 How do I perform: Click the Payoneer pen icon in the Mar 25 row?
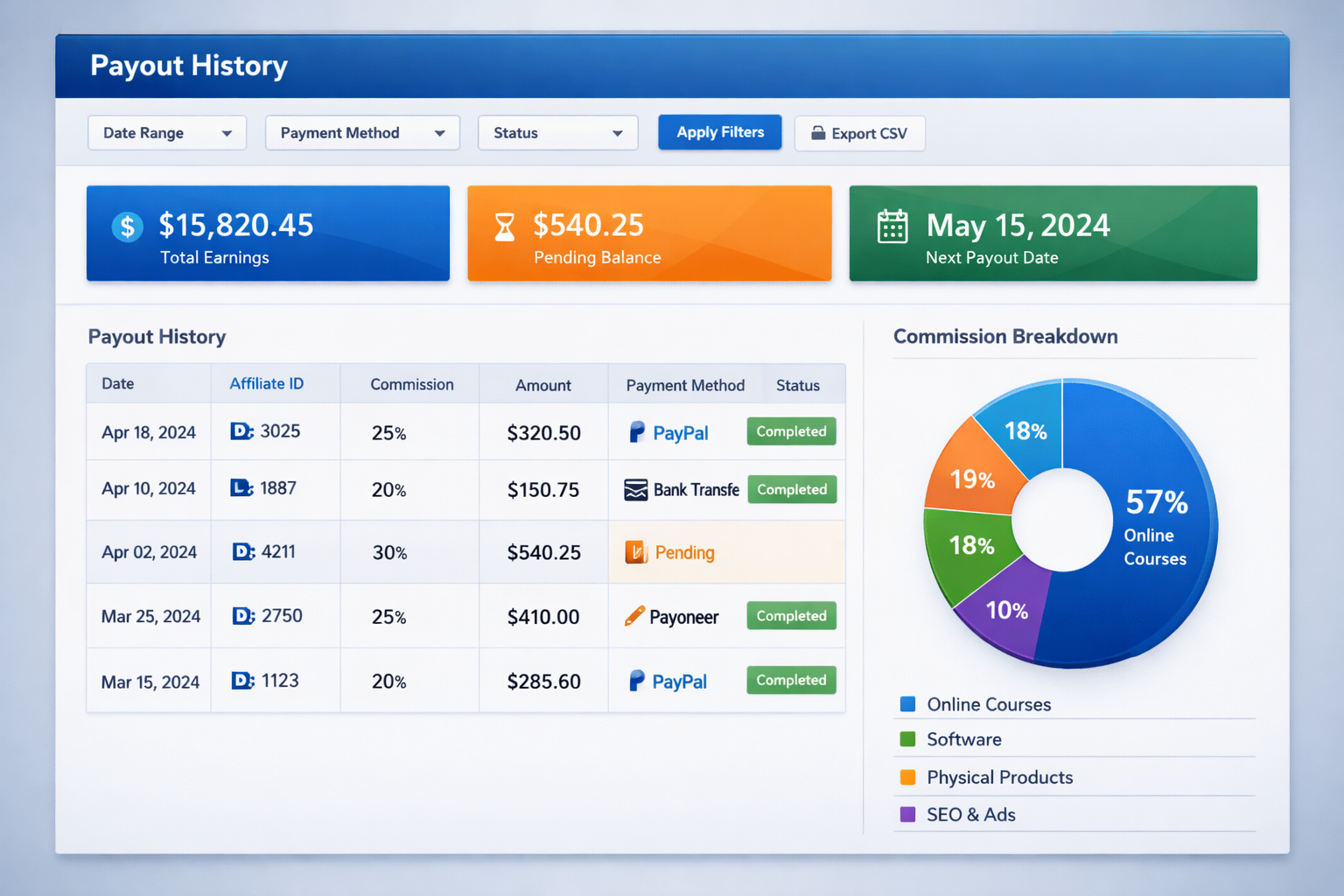click(633, 615)
